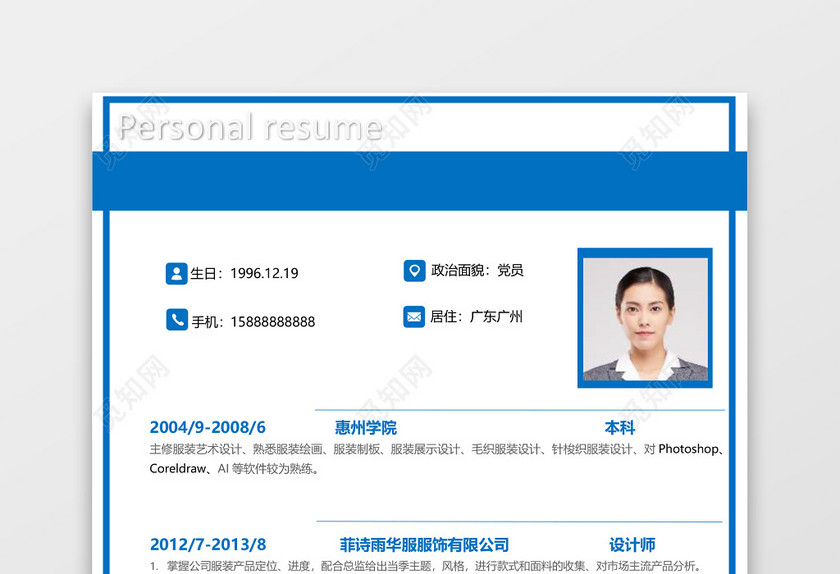Click the line starting '1. 掌握公司服装产品定位'
The width and height of the screenshot is (840, 574).
click(x=426, y=566)
